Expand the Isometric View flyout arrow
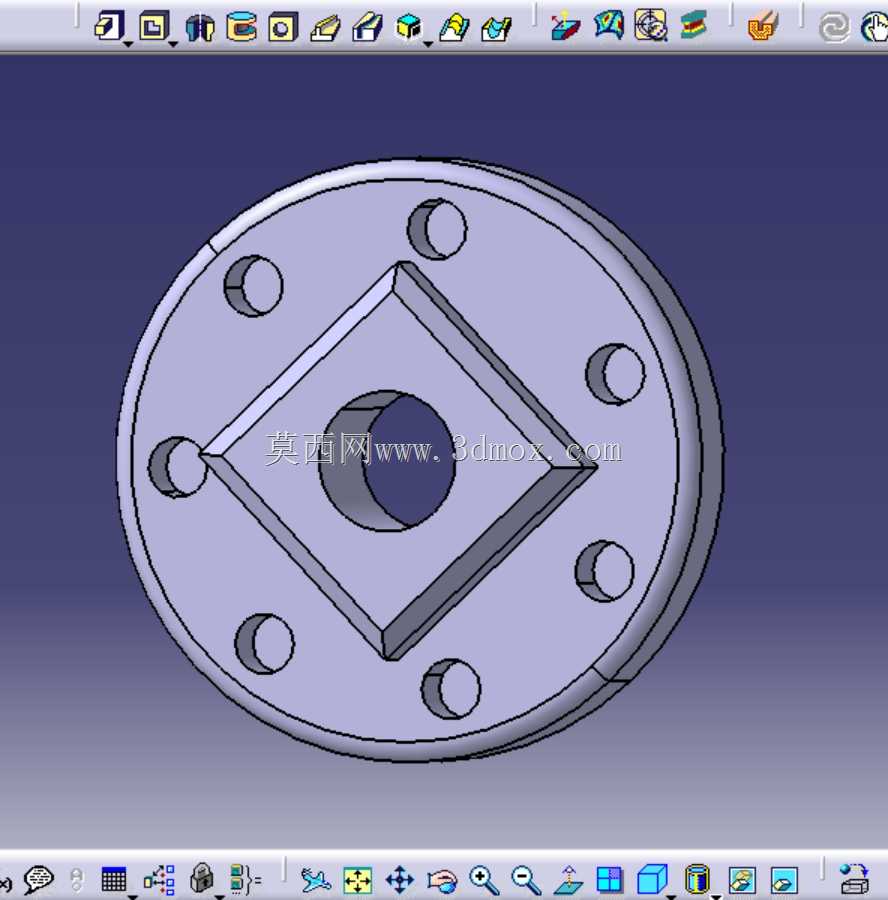The height and width of the screenshot is (900, 888). pos(670,897)
